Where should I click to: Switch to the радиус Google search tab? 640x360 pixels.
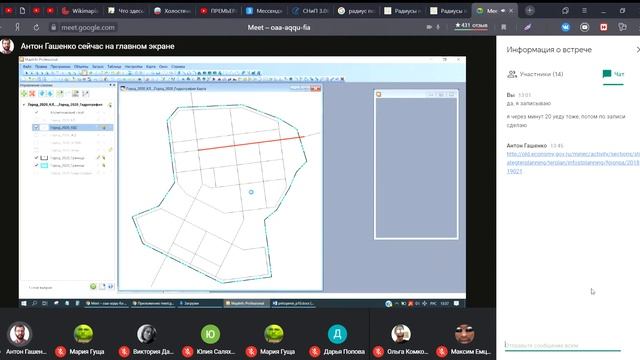tap(357, 11)
